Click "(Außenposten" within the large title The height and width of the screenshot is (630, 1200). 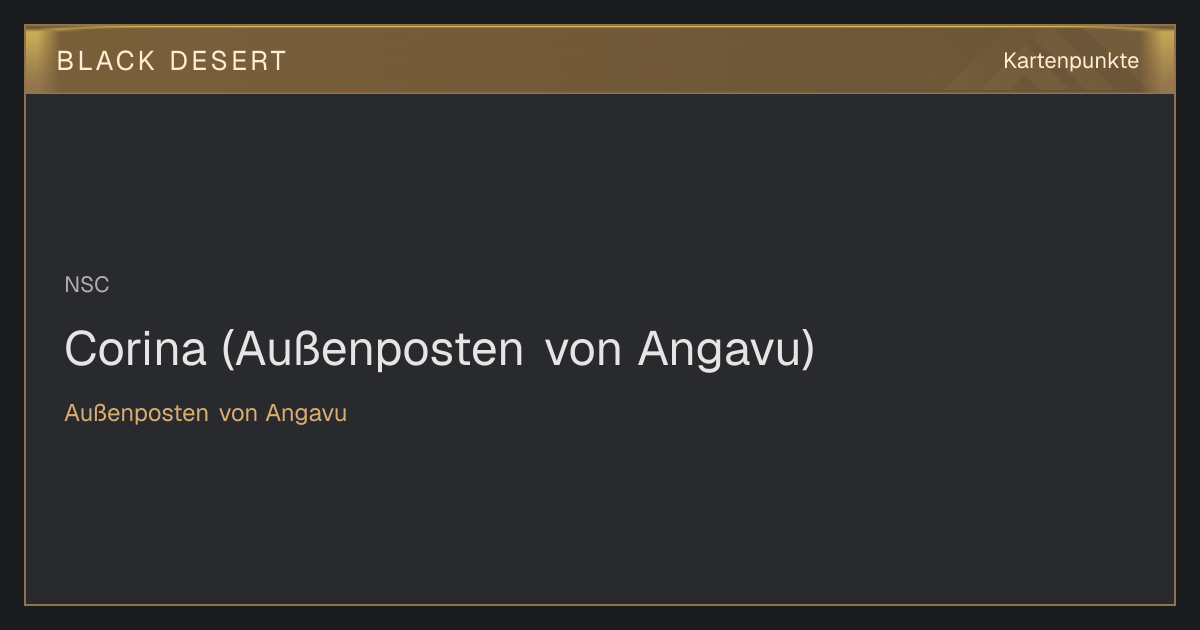click(372, 350)
